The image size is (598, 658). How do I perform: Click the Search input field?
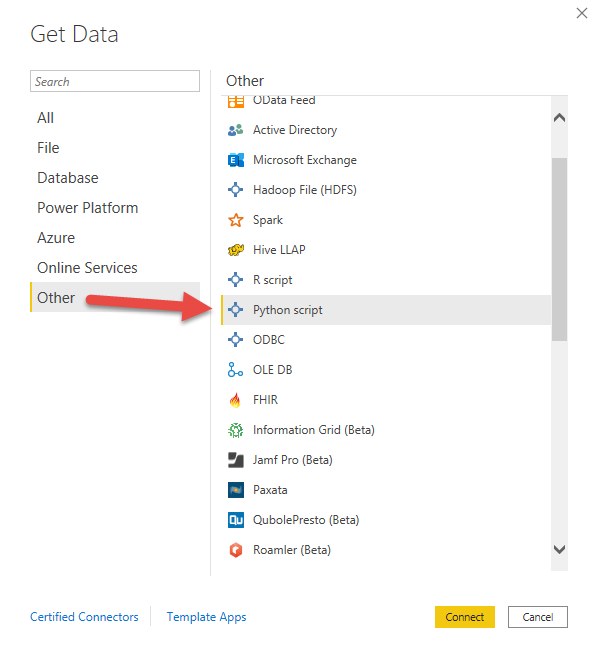[x=115, y=81]
